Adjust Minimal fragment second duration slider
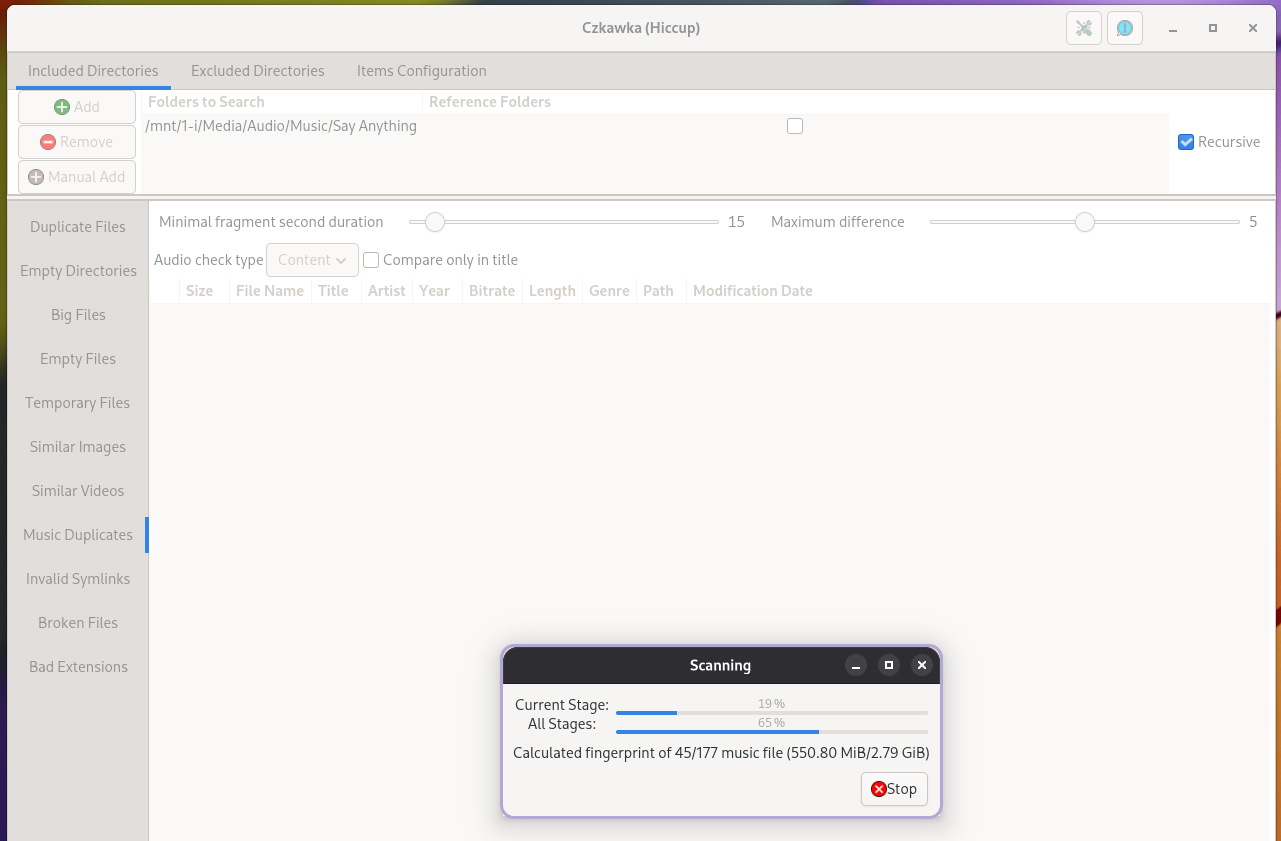Image resolution: width=1281 pixels, height=841 pixels. (x=564, y=222)
